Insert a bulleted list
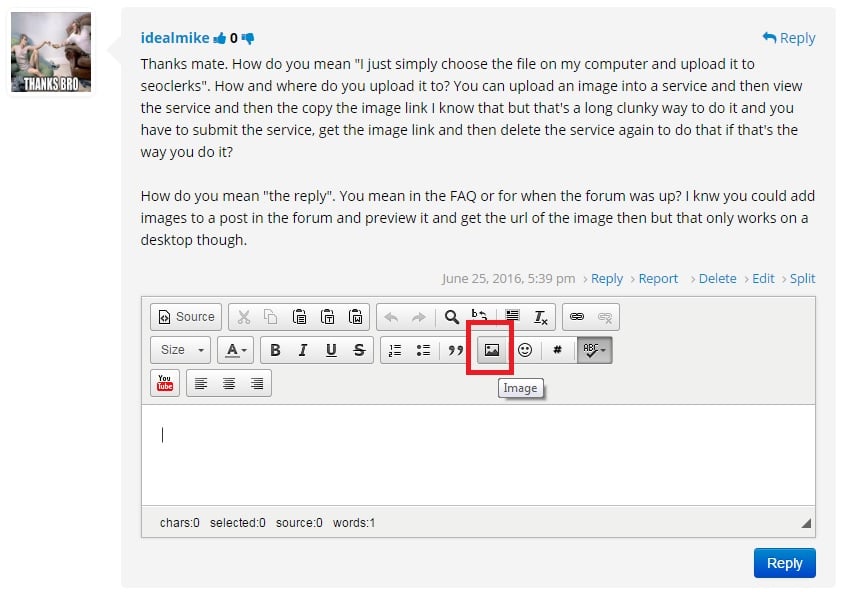 423,350
